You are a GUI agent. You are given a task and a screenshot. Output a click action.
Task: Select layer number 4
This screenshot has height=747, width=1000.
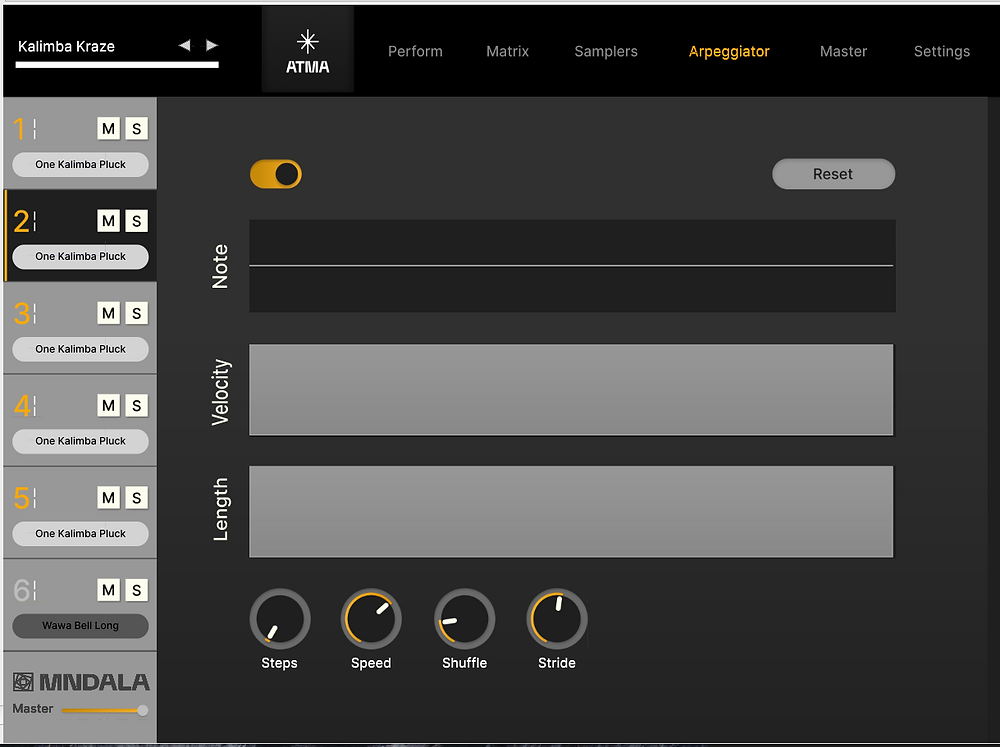pyautogui.click(x=22, y=406)
